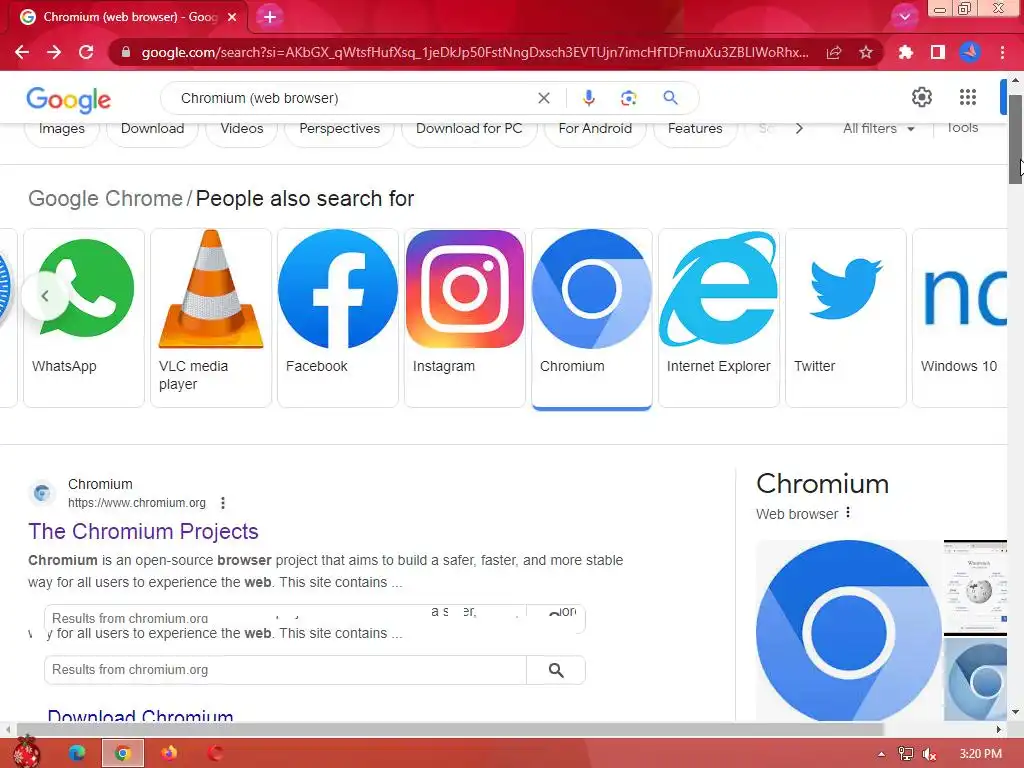Open Google quick settings gear

[921, 97]
